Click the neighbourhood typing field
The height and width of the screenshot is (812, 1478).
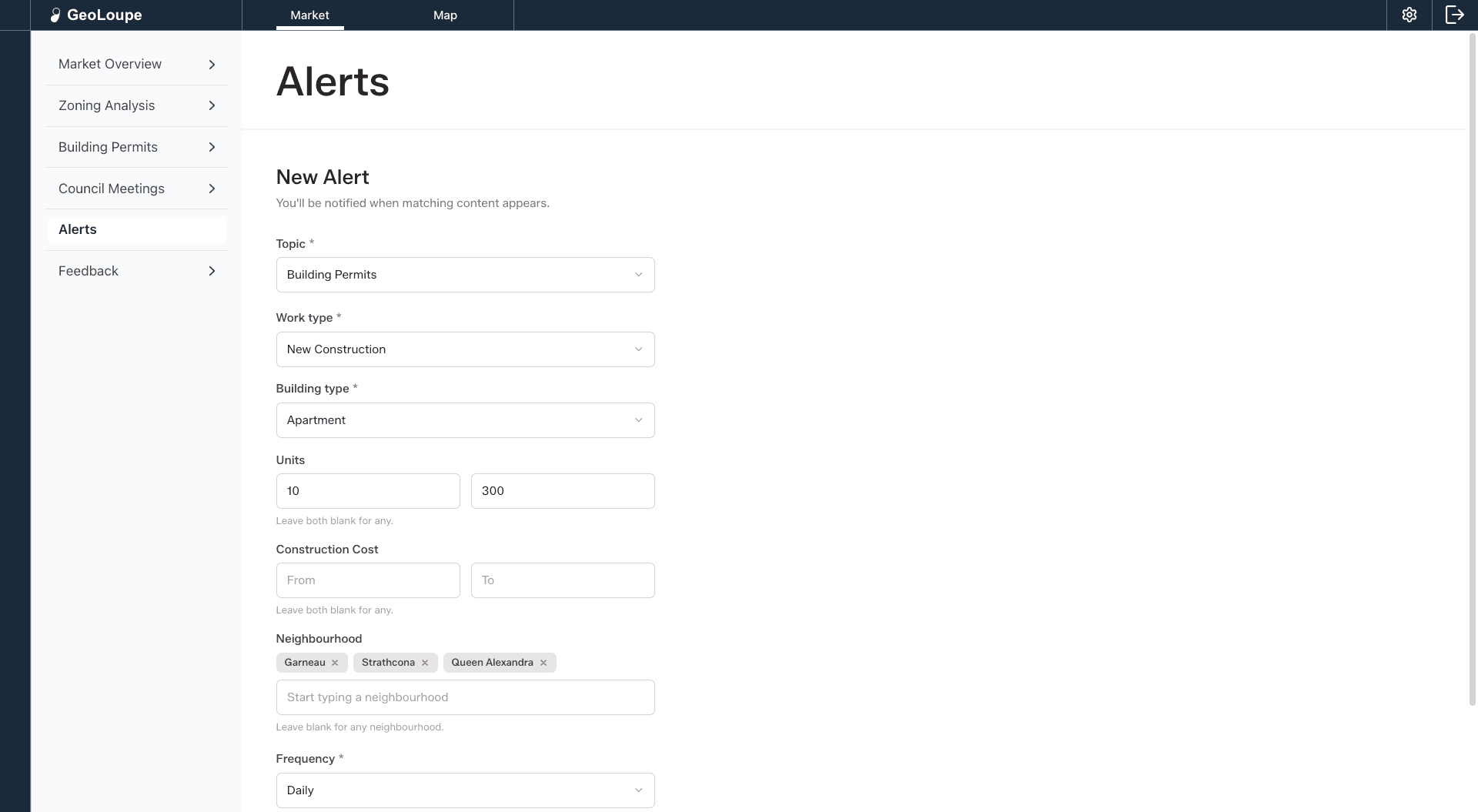tap(465, 697)
